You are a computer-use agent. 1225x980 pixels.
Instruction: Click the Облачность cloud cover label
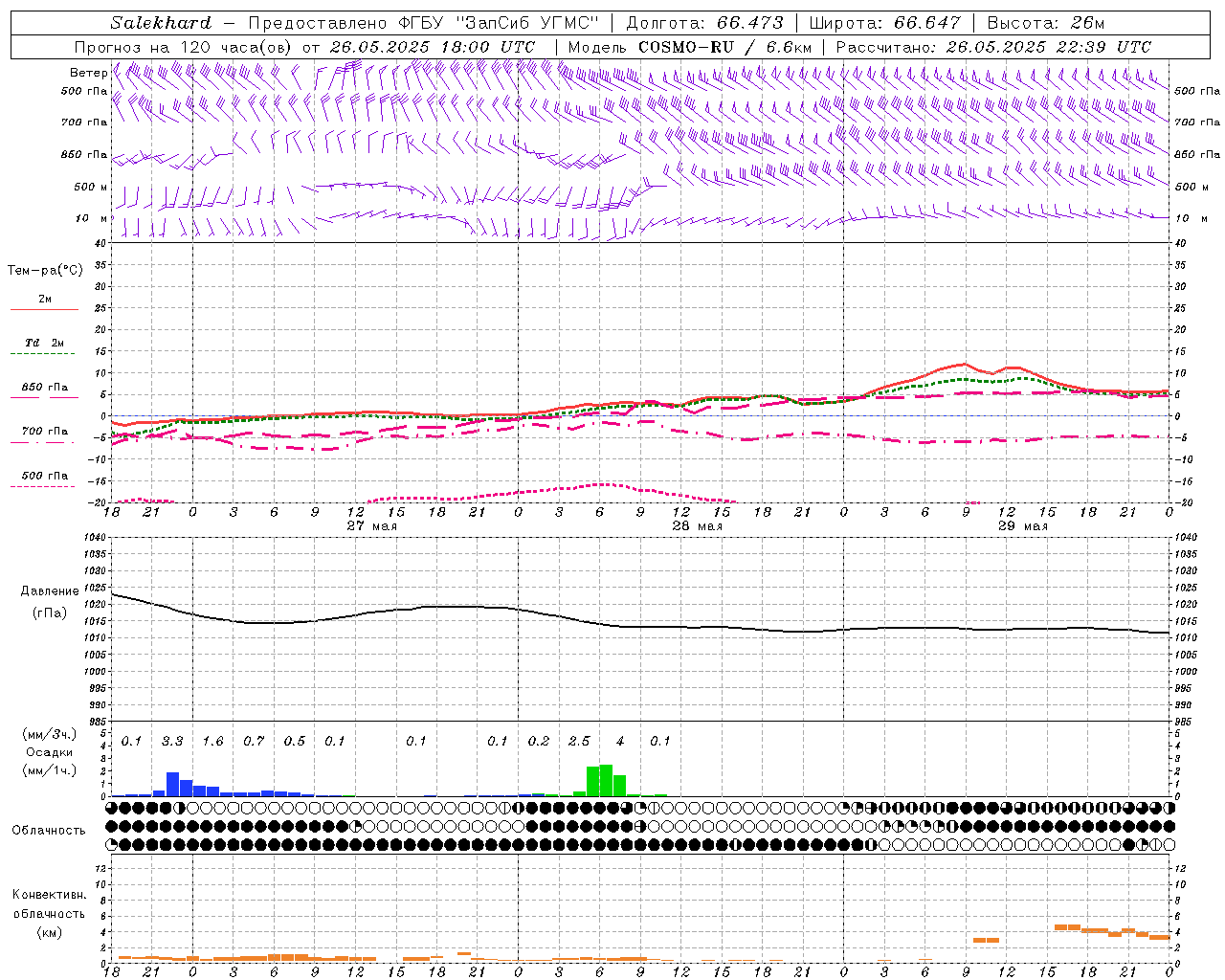point(49,831)
